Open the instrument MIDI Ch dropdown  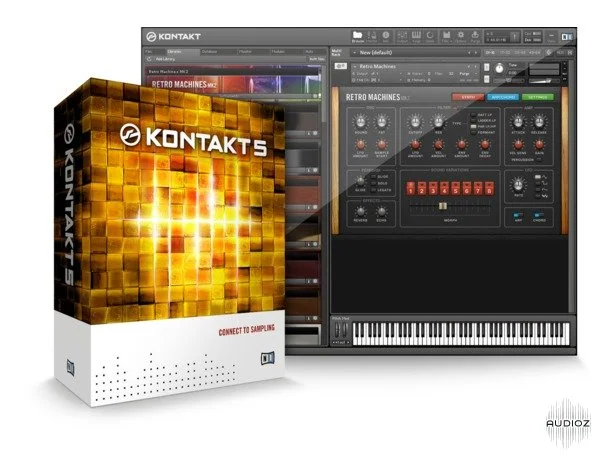pyautogui.click(x=377, y=80)
